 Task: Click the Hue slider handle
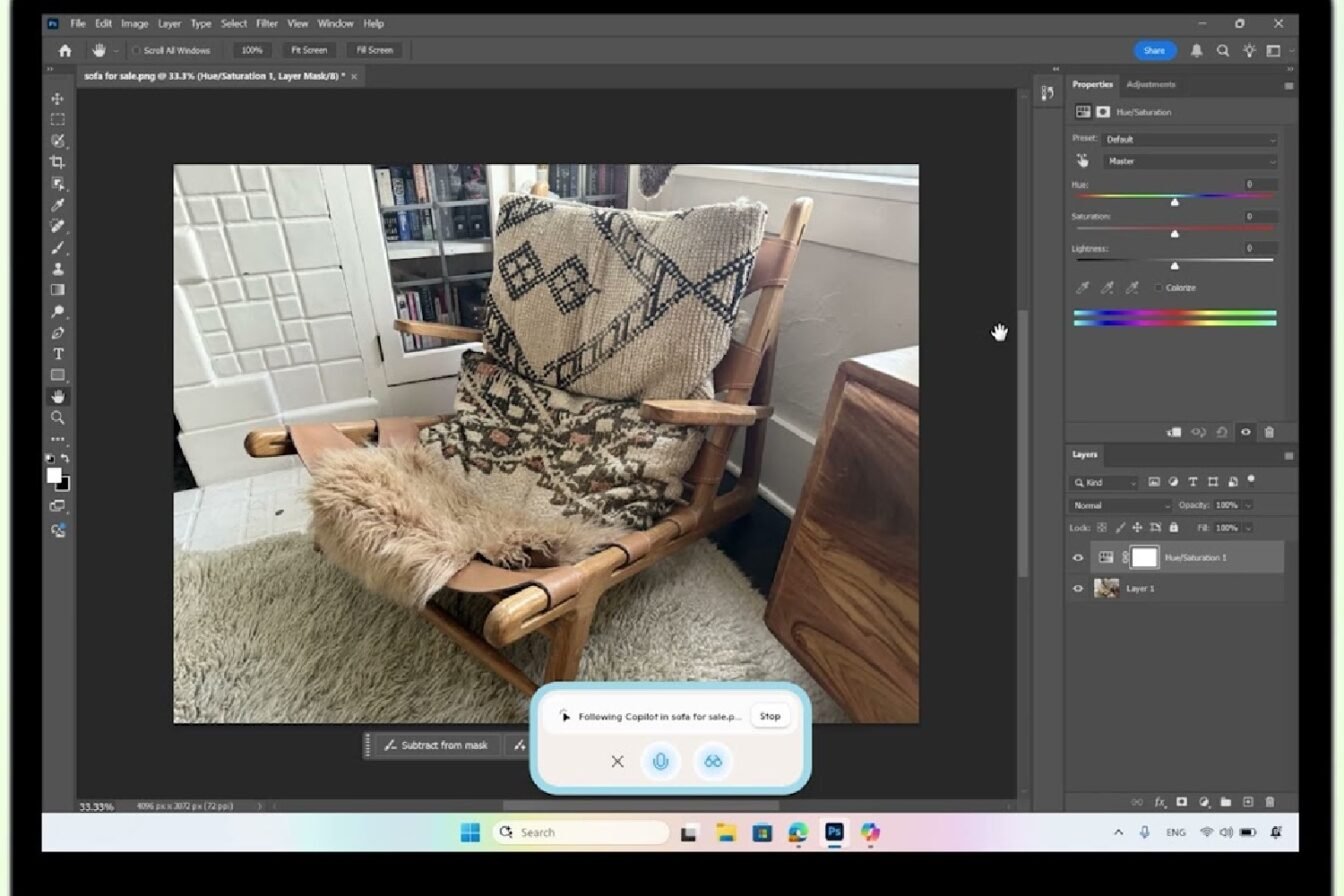tap(1175, 202)
